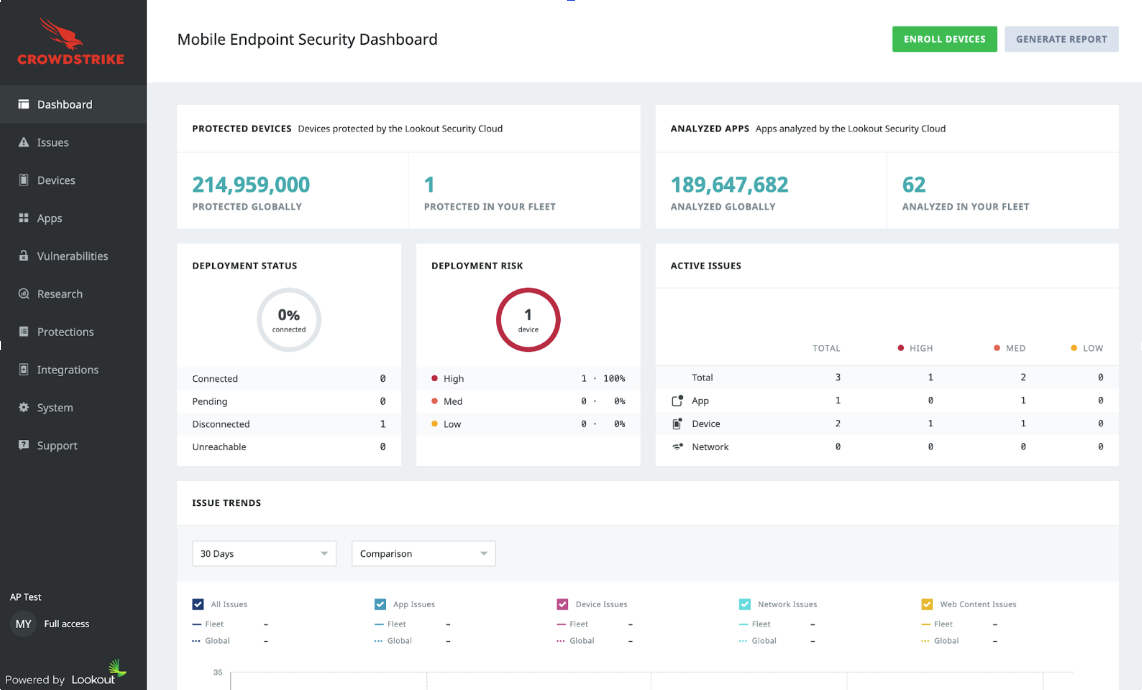Screen dimensions: 1142x690
Task: Click the System gear icon in sidebar
Action: pos(24,408)
